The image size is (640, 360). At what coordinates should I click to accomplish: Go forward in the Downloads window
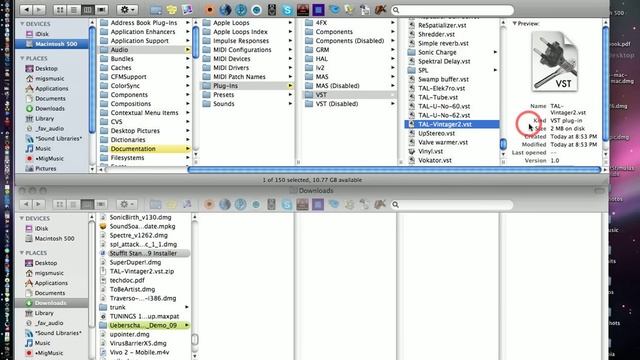tap(39, 204)
